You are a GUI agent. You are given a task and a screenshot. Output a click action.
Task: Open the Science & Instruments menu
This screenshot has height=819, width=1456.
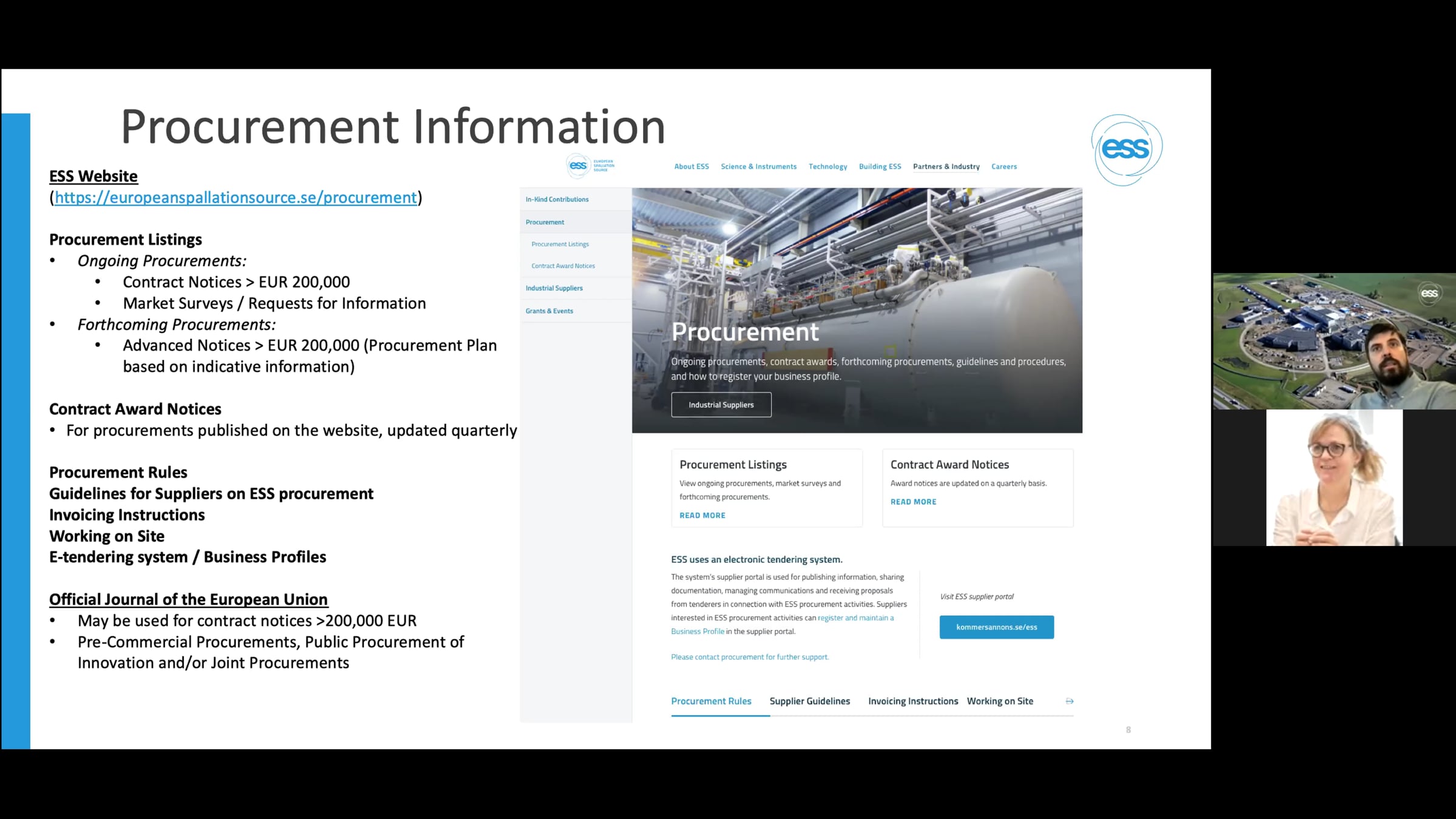(758, 166)
